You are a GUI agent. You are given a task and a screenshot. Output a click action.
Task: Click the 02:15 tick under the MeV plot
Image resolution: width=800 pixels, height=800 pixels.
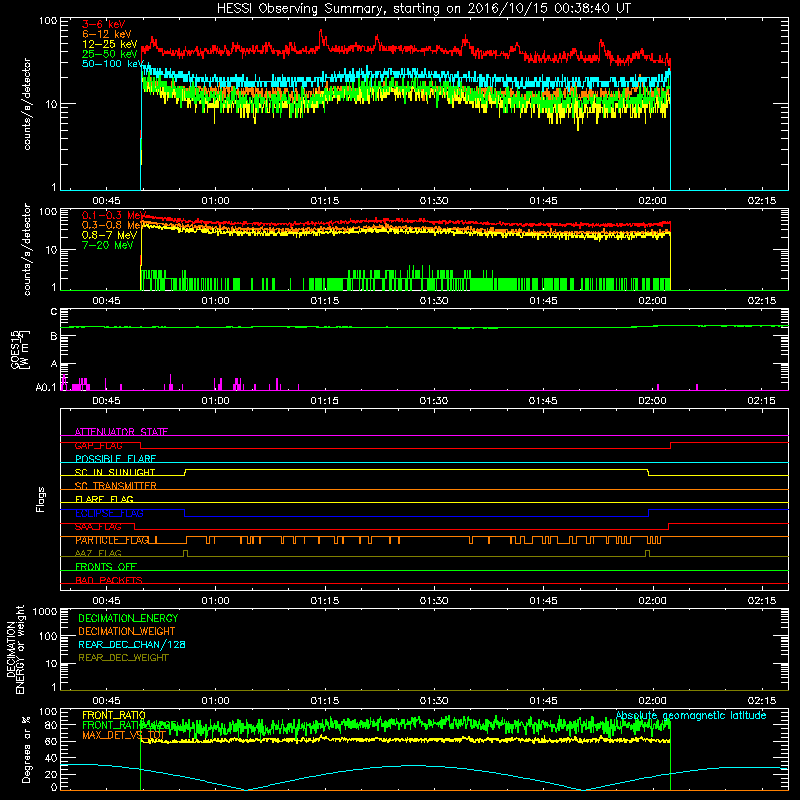[762, 301]
